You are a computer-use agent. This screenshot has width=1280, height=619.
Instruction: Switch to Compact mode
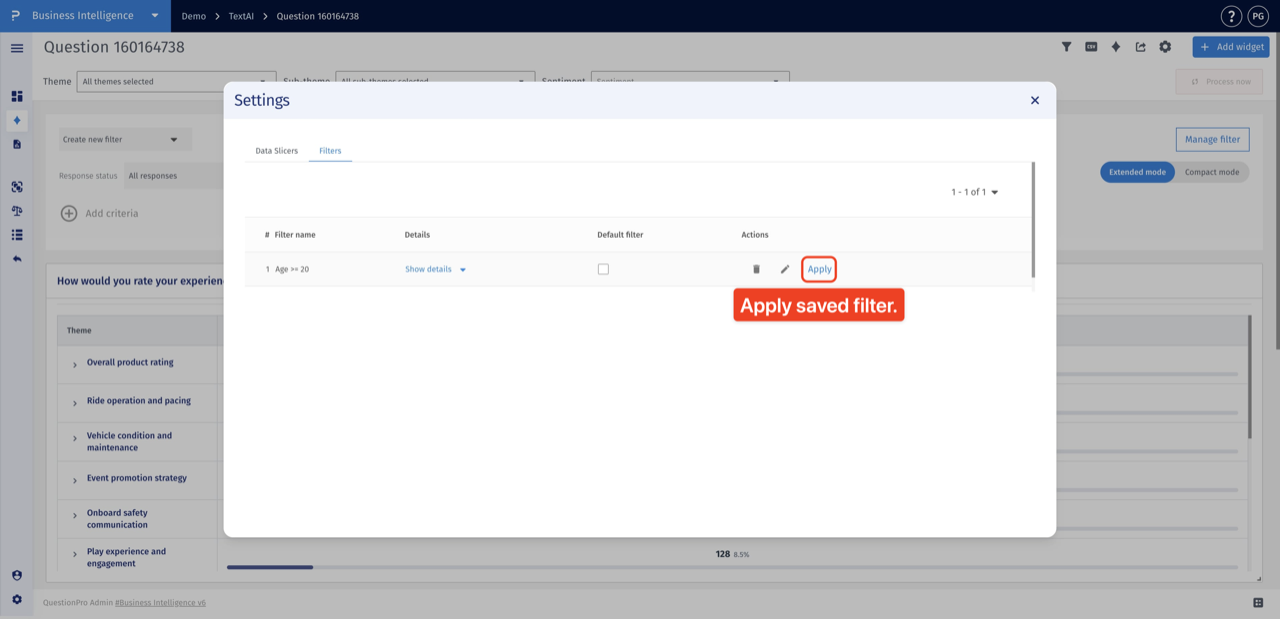pos(1212,172)
